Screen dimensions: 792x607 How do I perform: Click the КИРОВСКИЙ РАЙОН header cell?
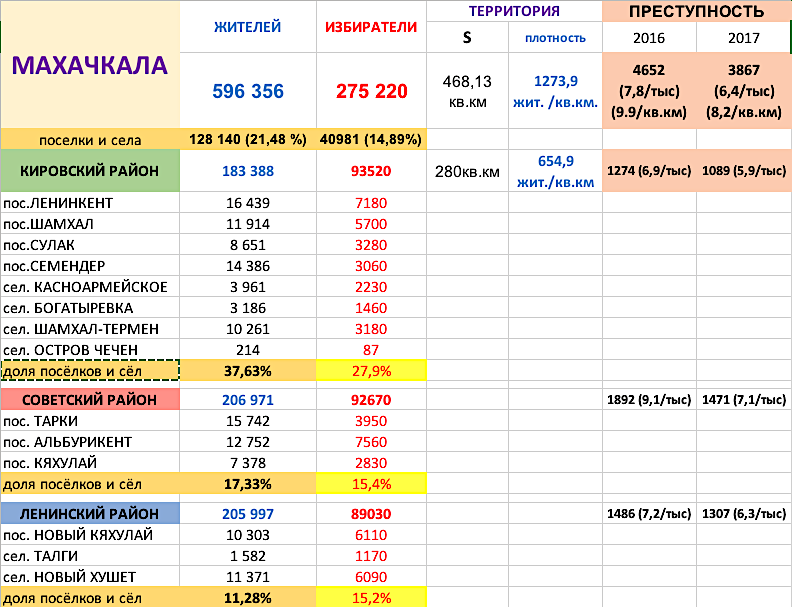click(x=90, y=171)
